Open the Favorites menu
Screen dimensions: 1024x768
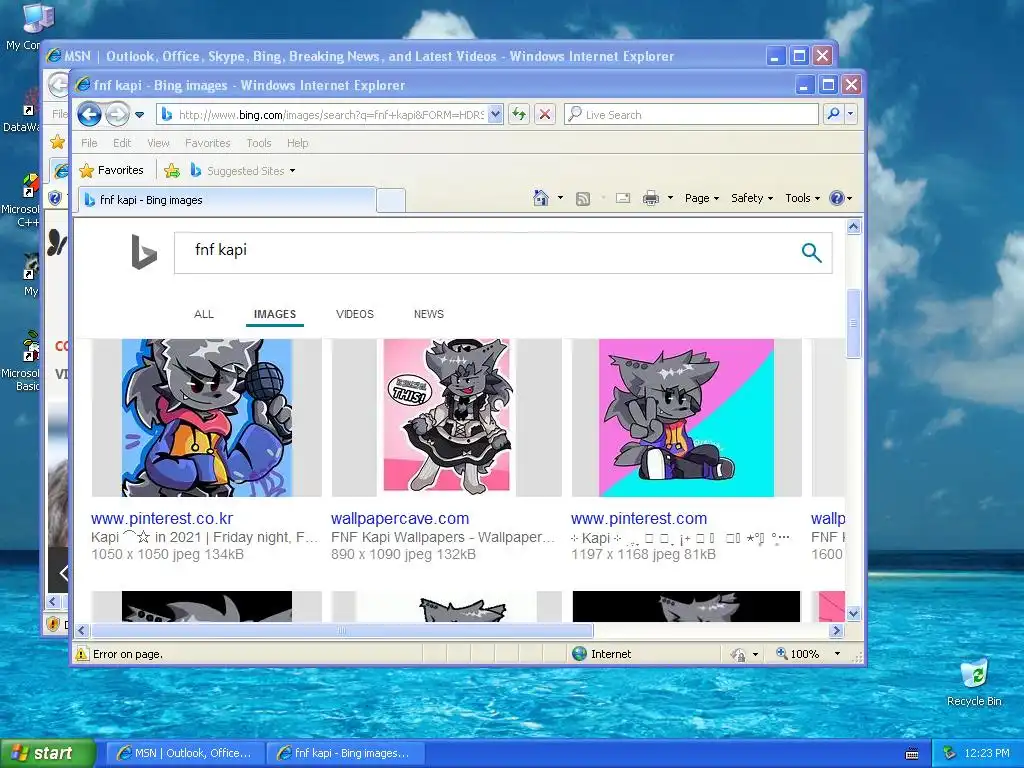208,143
